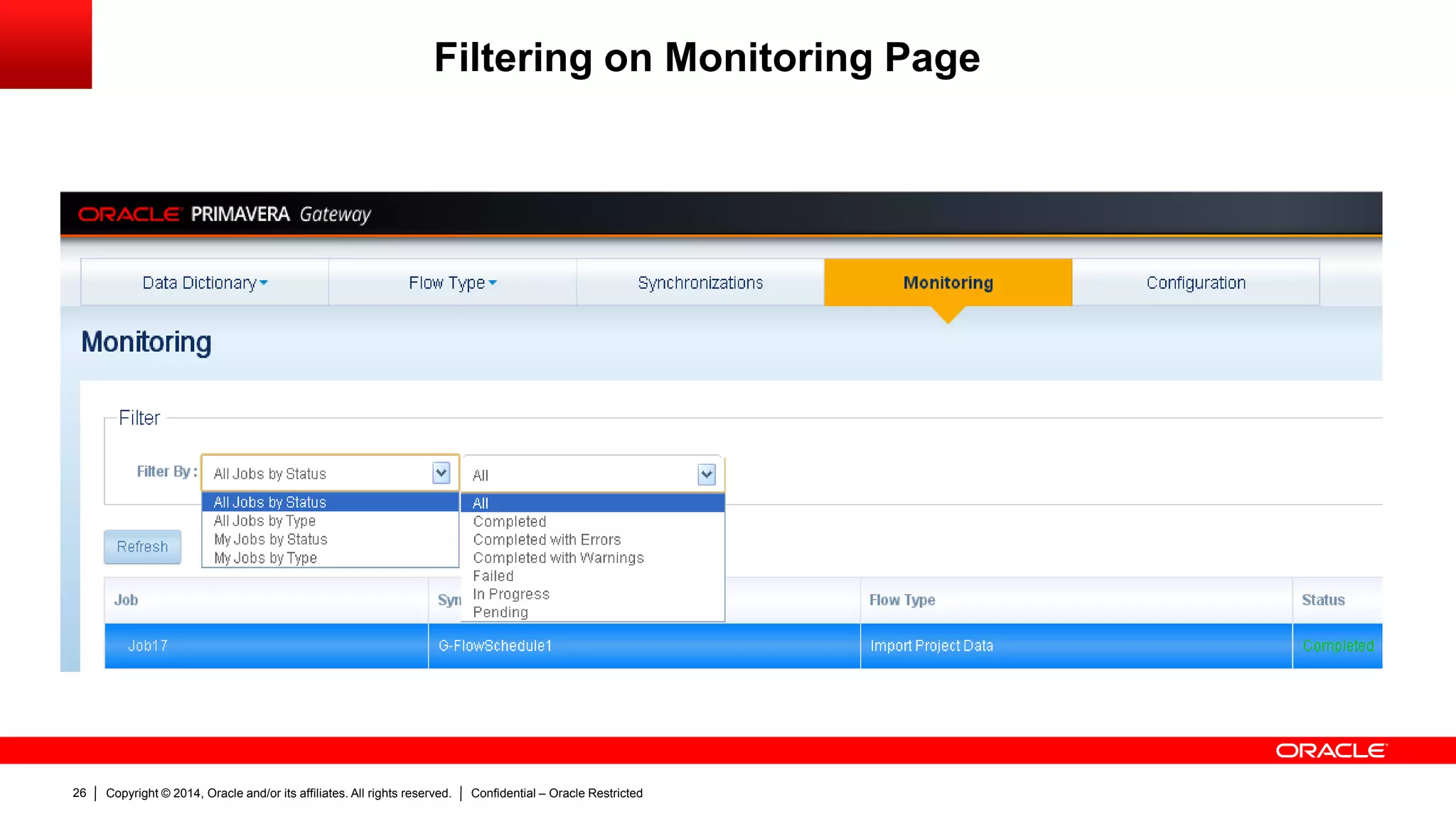Select In Progress status option
Screen dimensions: 1456x819
[592, 594]
